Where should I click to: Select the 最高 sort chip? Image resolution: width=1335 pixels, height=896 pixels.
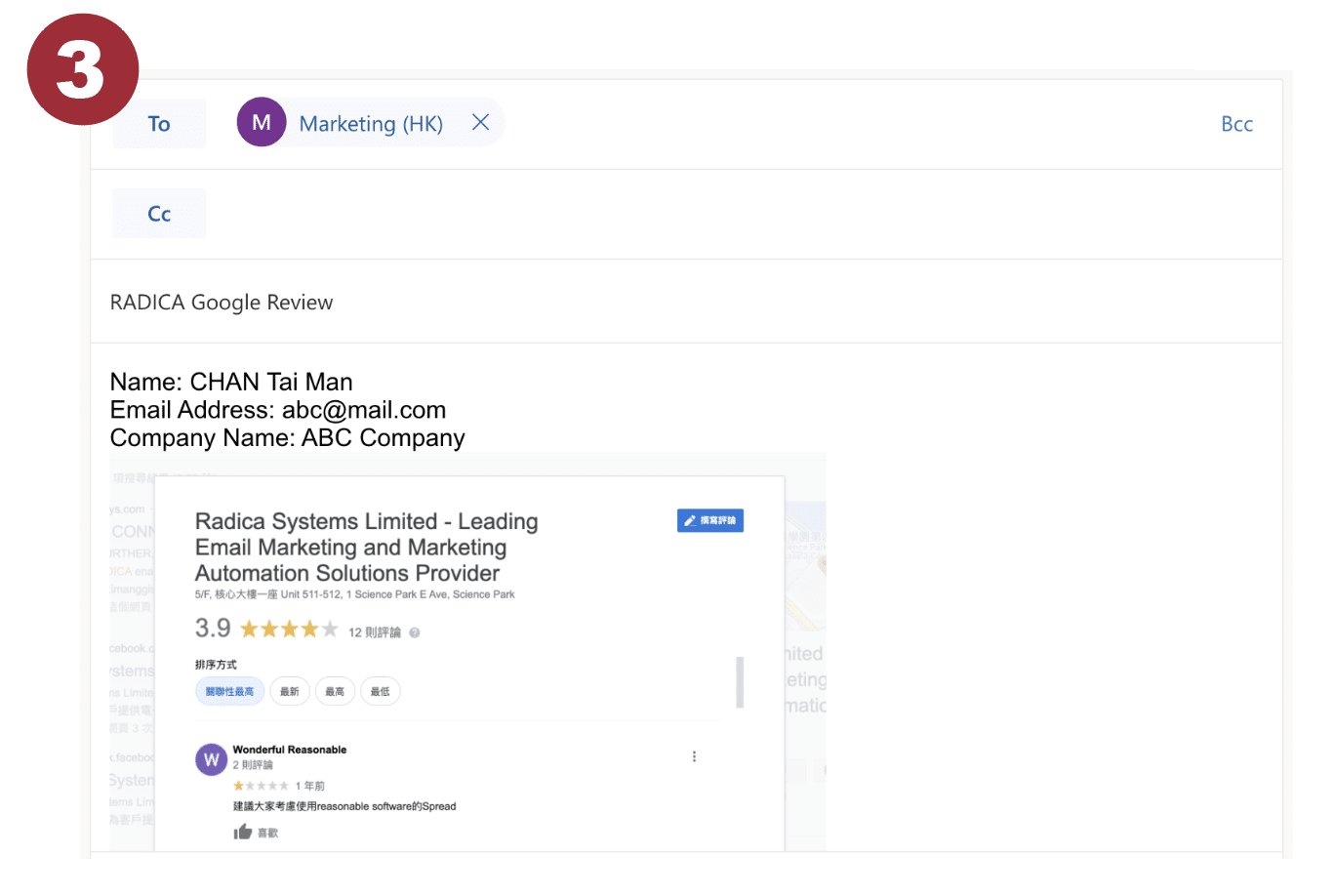335,691
